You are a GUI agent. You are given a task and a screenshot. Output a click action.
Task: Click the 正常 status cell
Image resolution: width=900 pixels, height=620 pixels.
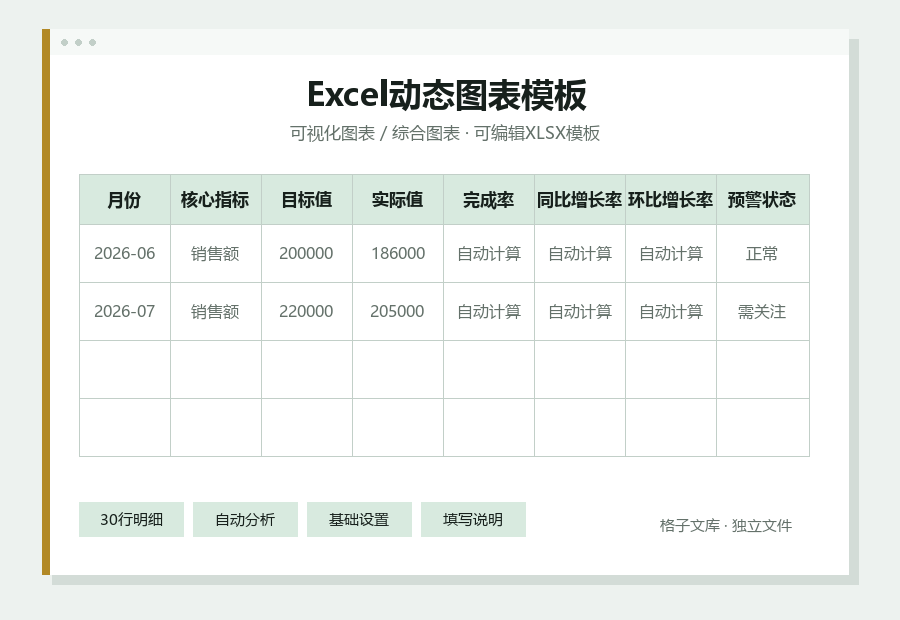click(763, 254)
